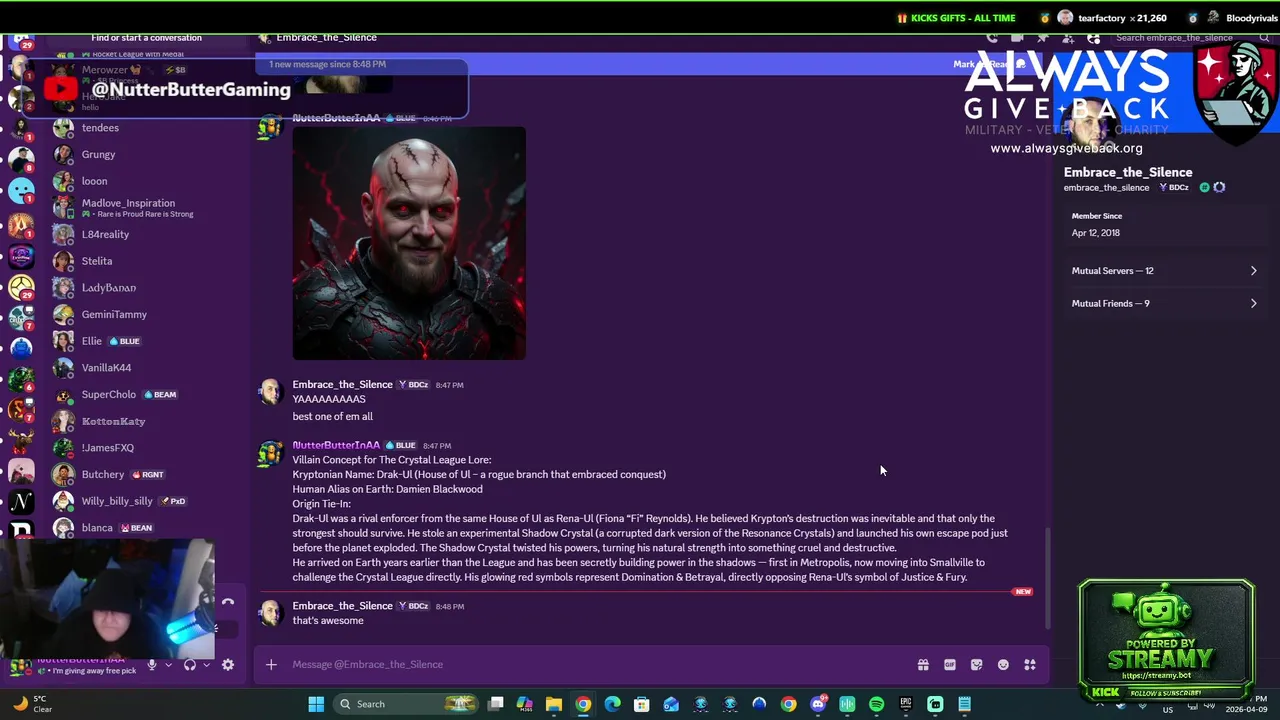1280x720 pixels.
Task: Toggle the user profile panel icon
Action: point(1094,38)
